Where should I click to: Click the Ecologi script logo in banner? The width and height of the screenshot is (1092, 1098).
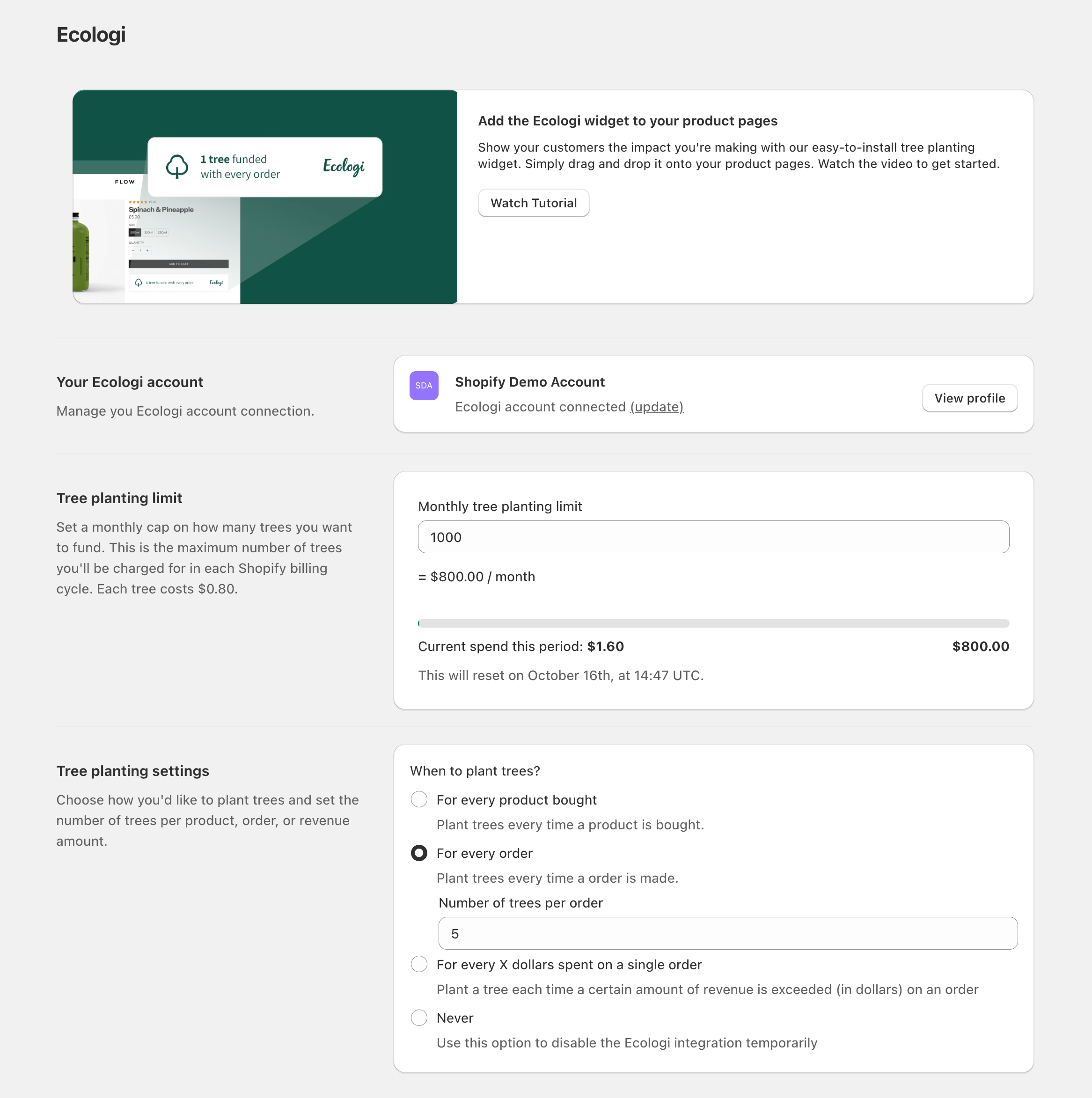(344, 166)
